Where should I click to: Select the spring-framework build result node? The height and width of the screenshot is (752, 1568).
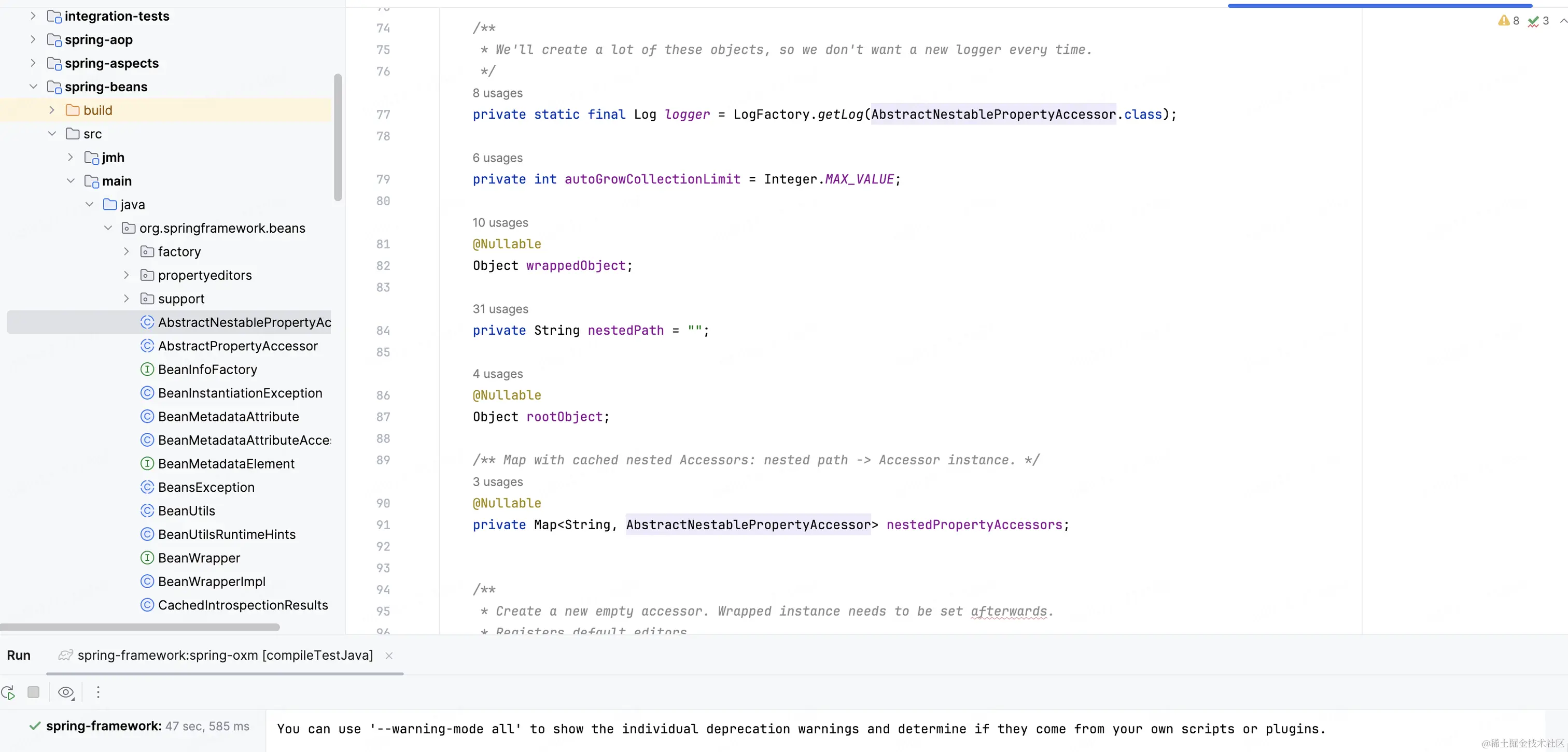(x=104, y=727)
